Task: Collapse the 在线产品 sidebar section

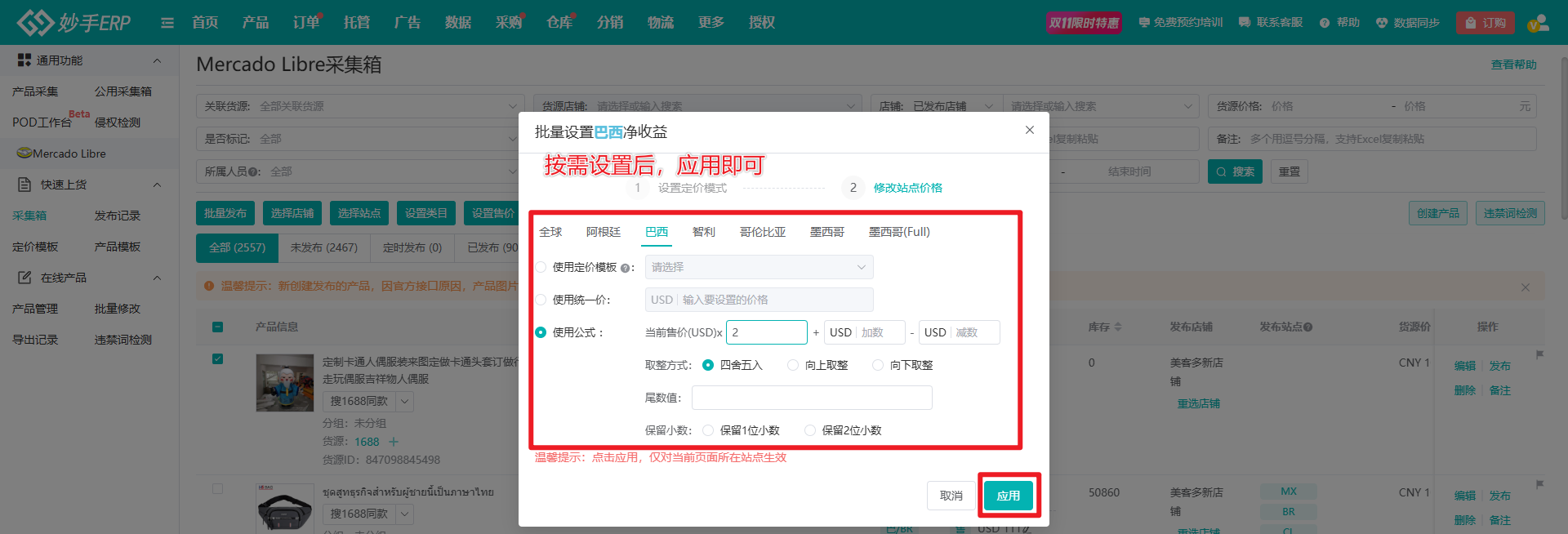Action: [158, 278]
